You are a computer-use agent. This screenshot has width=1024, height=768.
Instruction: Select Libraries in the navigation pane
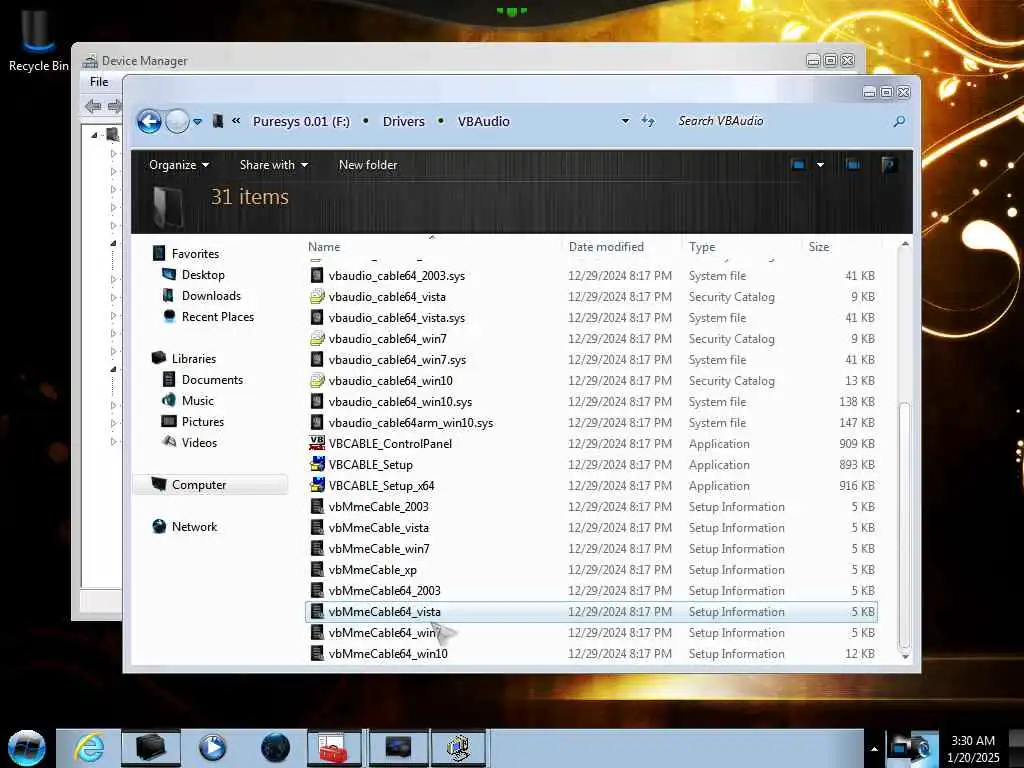pos(193,359)
